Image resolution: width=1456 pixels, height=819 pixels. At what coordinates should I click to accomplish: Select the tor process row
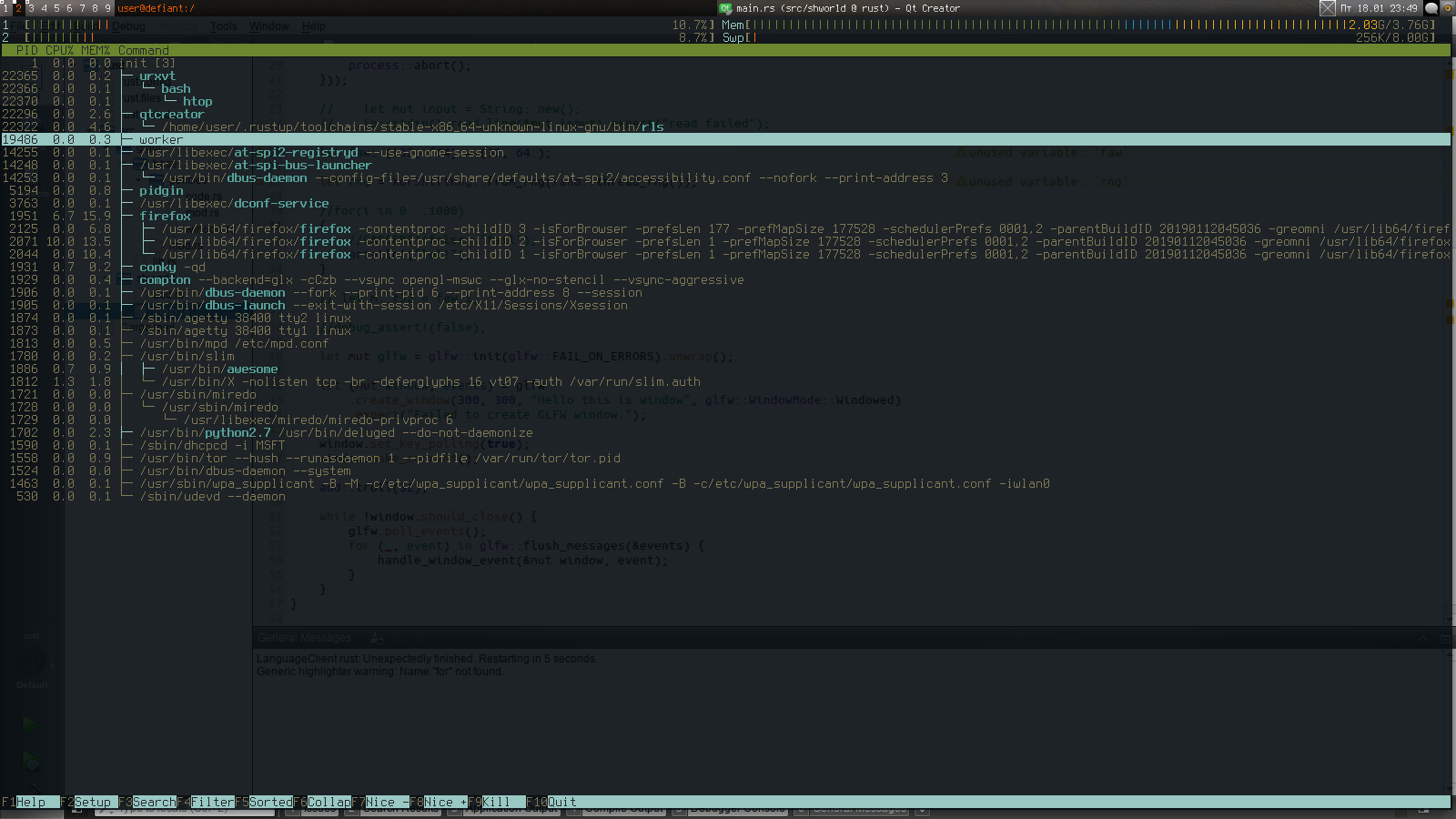click(x=725, y=458)
